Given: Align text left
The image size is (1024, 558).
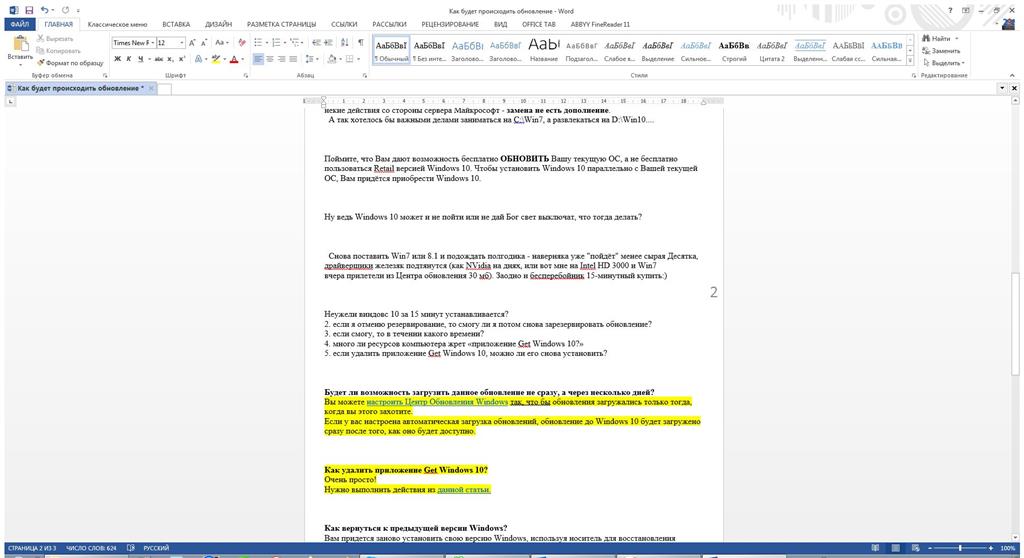Looking at the screenshot, I should 258,59.
